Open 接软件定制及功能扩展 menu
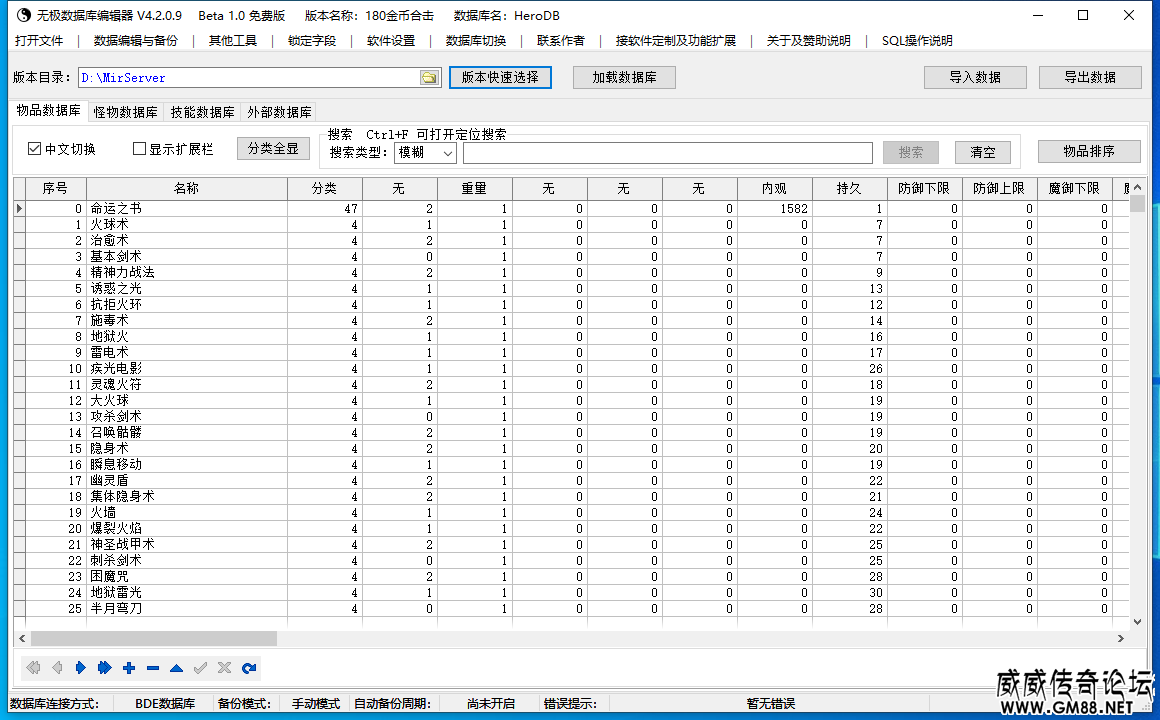 pyautogui.click(x=675, y=41)
